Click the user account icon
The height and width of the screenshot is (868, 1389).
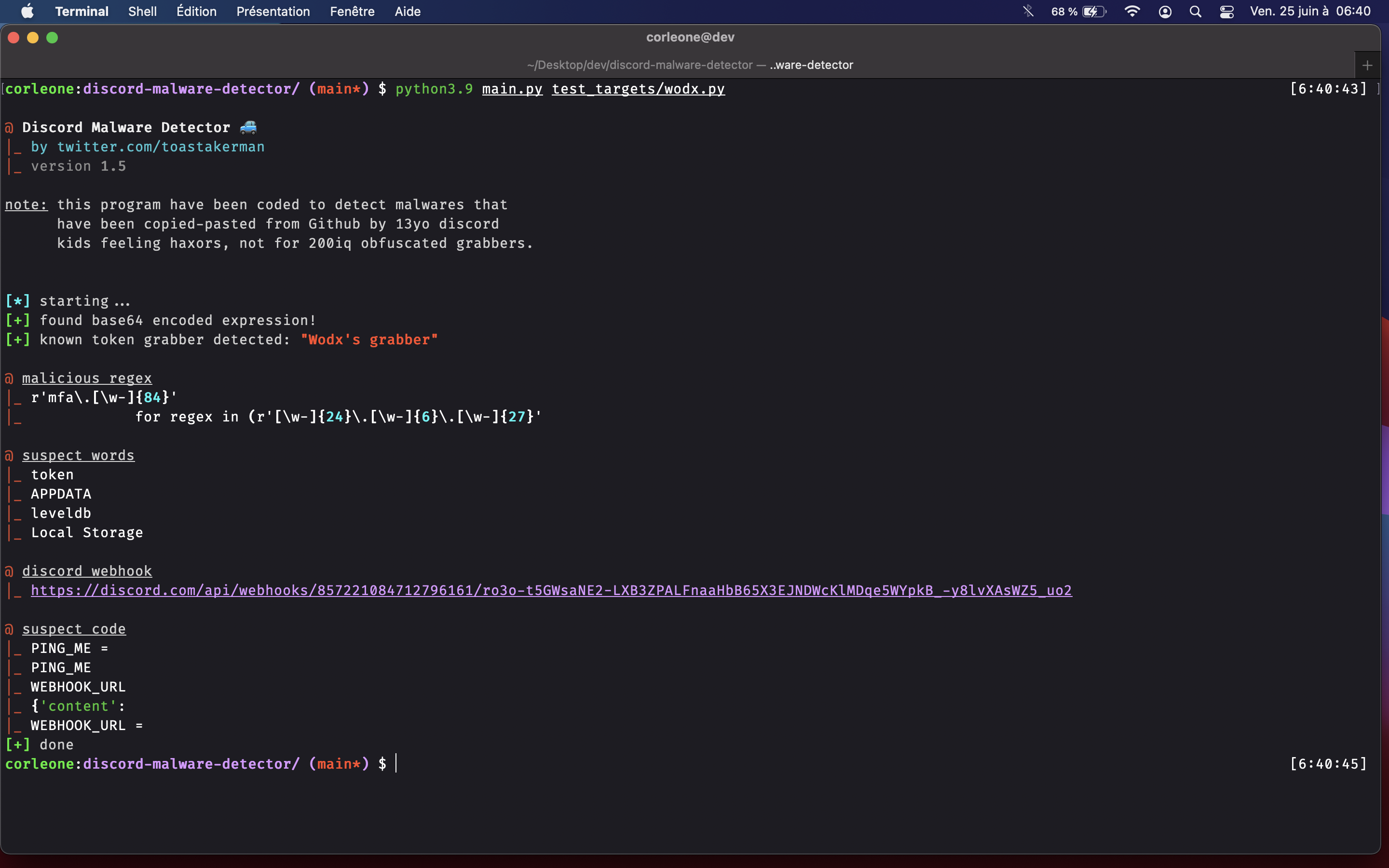tap(1165, 12)
